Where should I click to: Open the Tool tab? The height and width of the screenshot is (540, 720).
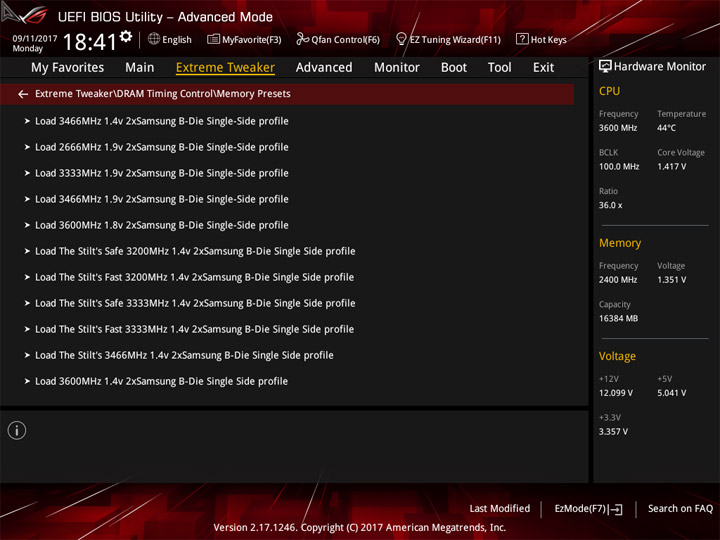[x=500, y=68]
